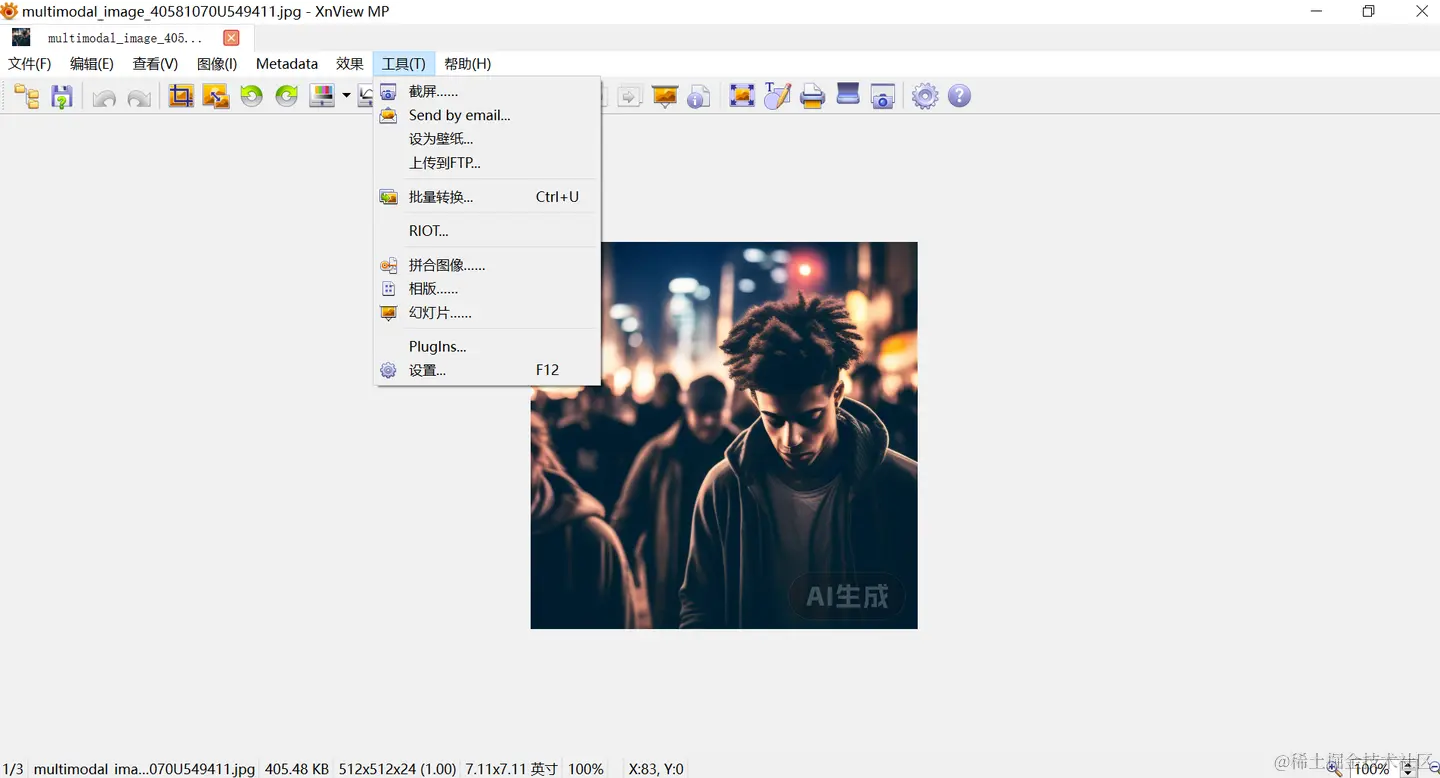Select 相版 menu entry
This screenshot has height=778, width=1440.
[x=487, y=289]
